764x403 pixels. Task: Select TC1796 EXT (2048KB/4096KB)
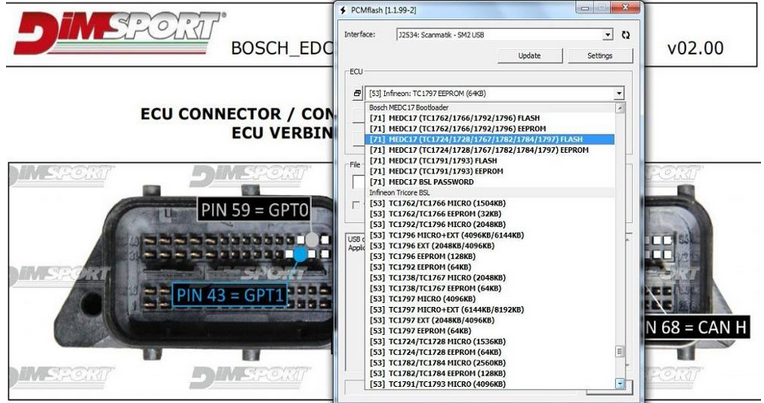[489, 246]
